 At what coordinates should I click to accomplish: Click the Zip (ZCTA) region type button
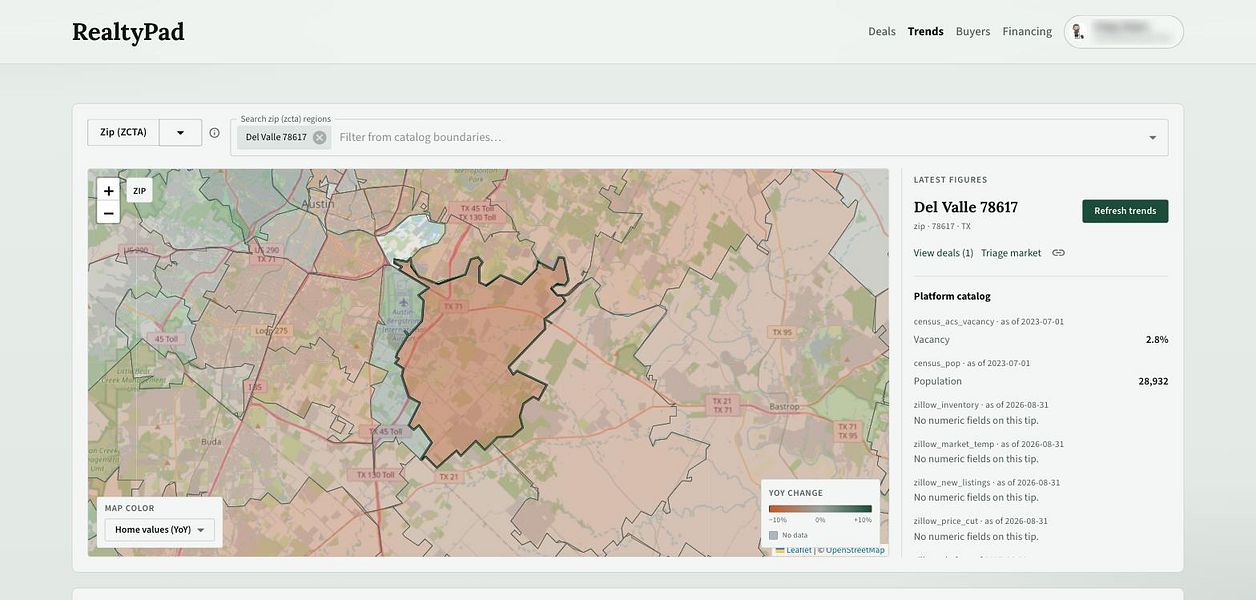[123, 133]
